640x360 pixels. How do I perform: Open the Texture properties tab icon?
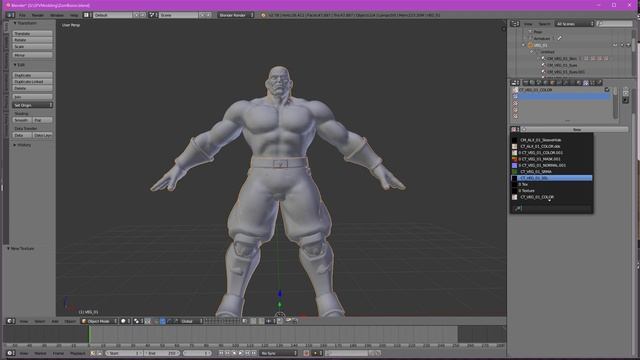pos(586,82)
